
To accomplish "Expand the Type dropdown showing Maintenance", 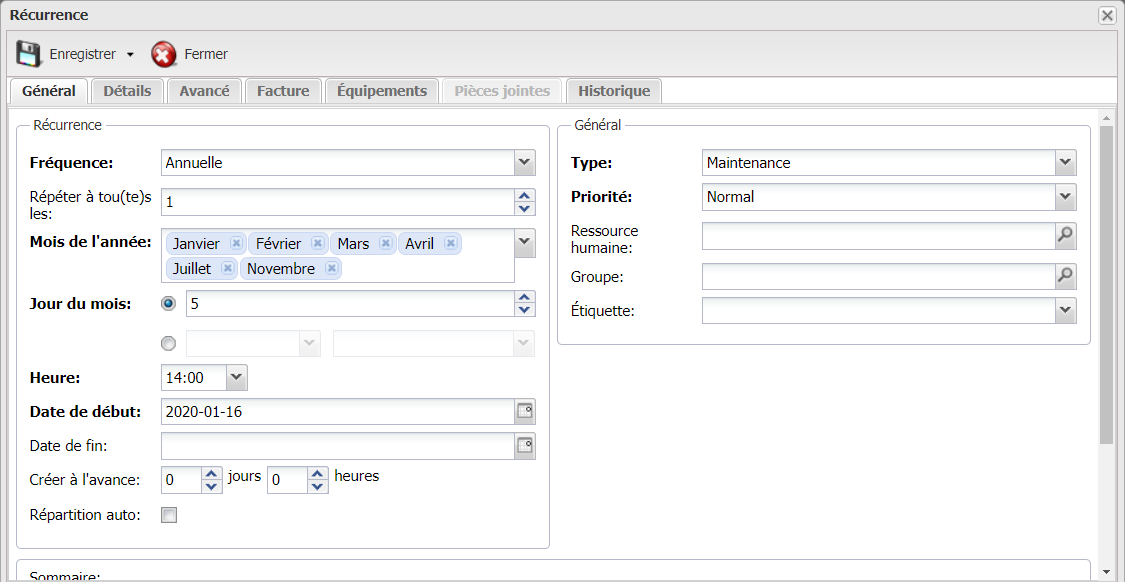I will tap(1066, 163).
